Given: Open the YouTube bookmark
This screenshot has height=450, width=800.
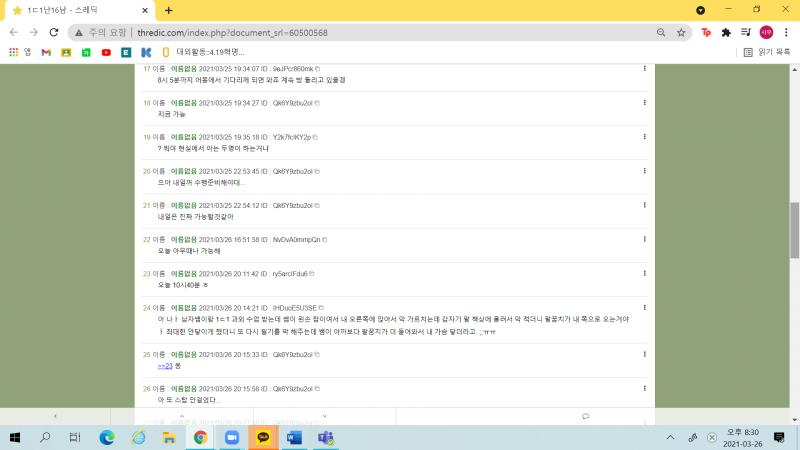Looking at the screenshot, I should pos(106,52).
